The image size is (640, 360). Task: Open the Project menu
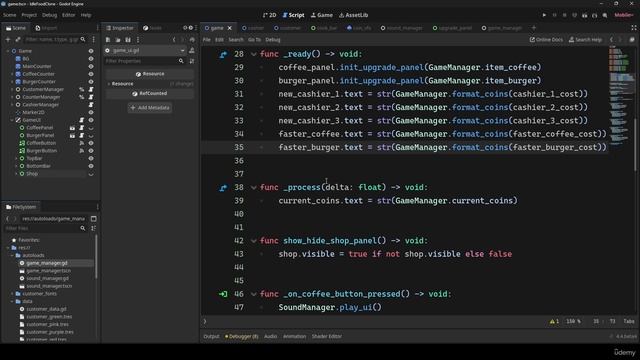pos(29,15)
